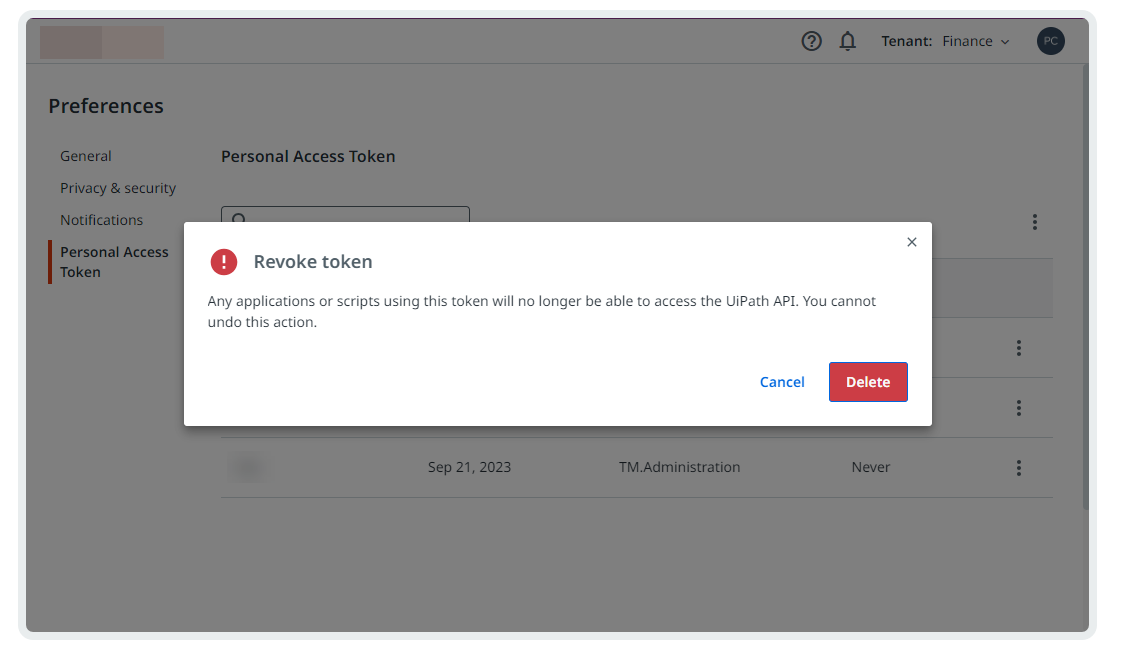Confirm with the red Delete button
The height and width of the screenshot is (658, 1135).
(868, 382)
